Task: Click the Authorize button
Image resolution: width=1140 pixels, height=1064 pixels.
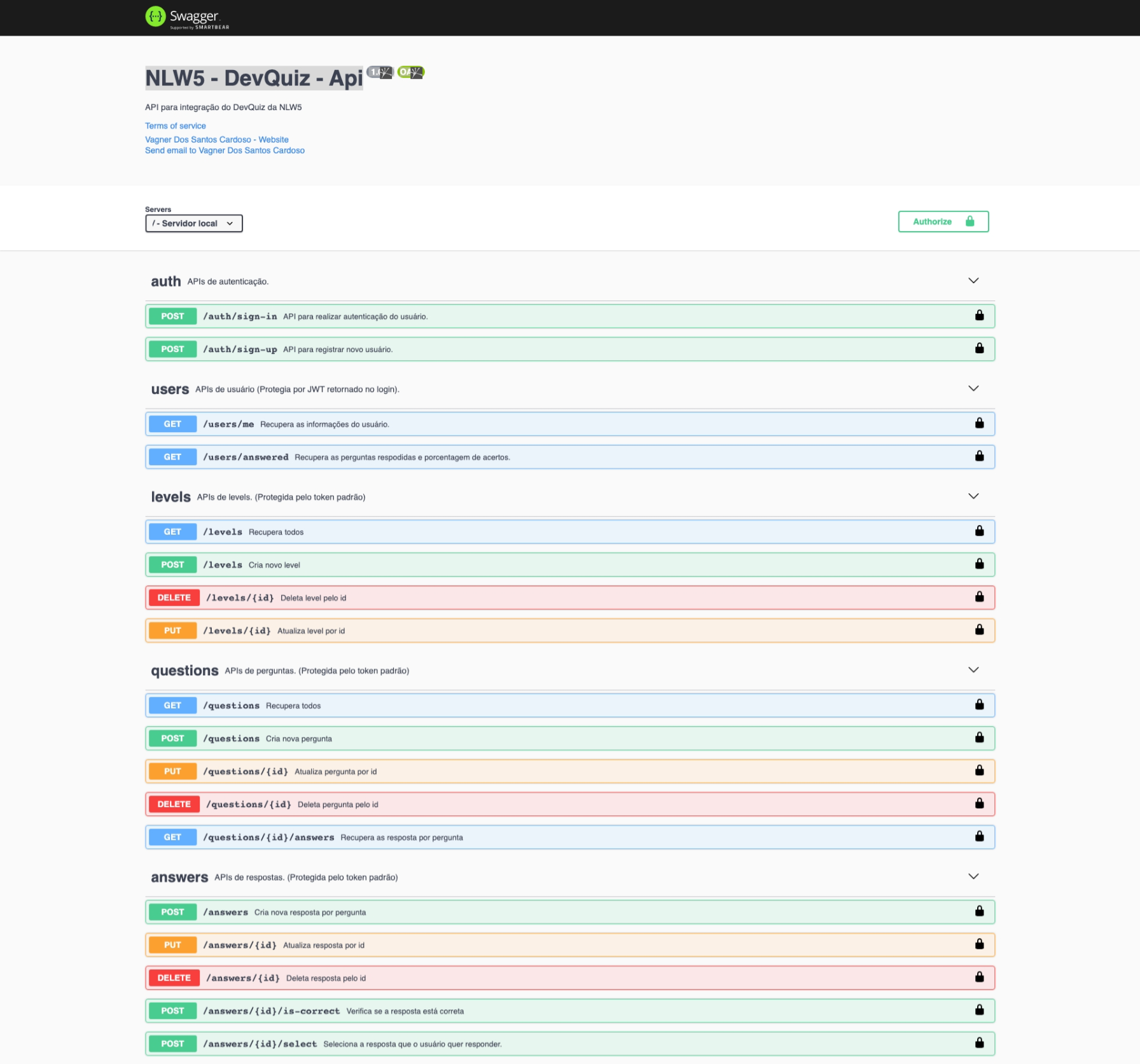Action: (x=943, y=221)
